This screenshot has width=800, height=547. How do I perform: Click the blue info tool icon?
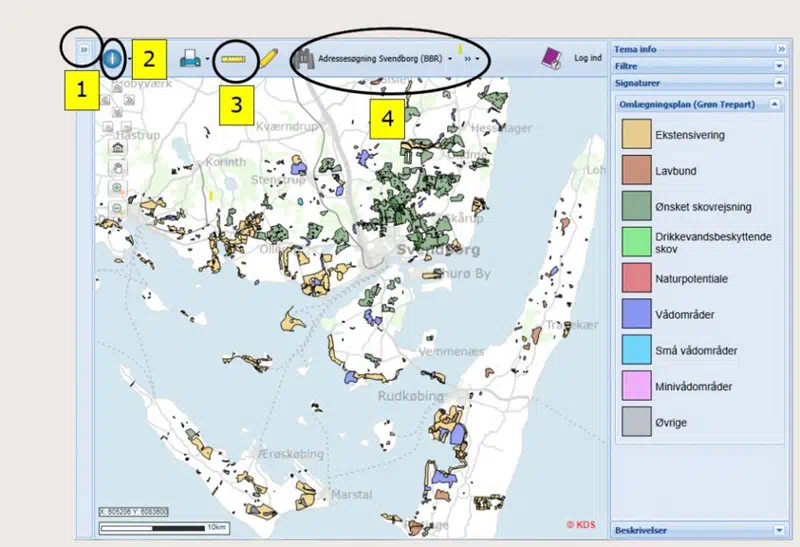(x=112, y=59)
